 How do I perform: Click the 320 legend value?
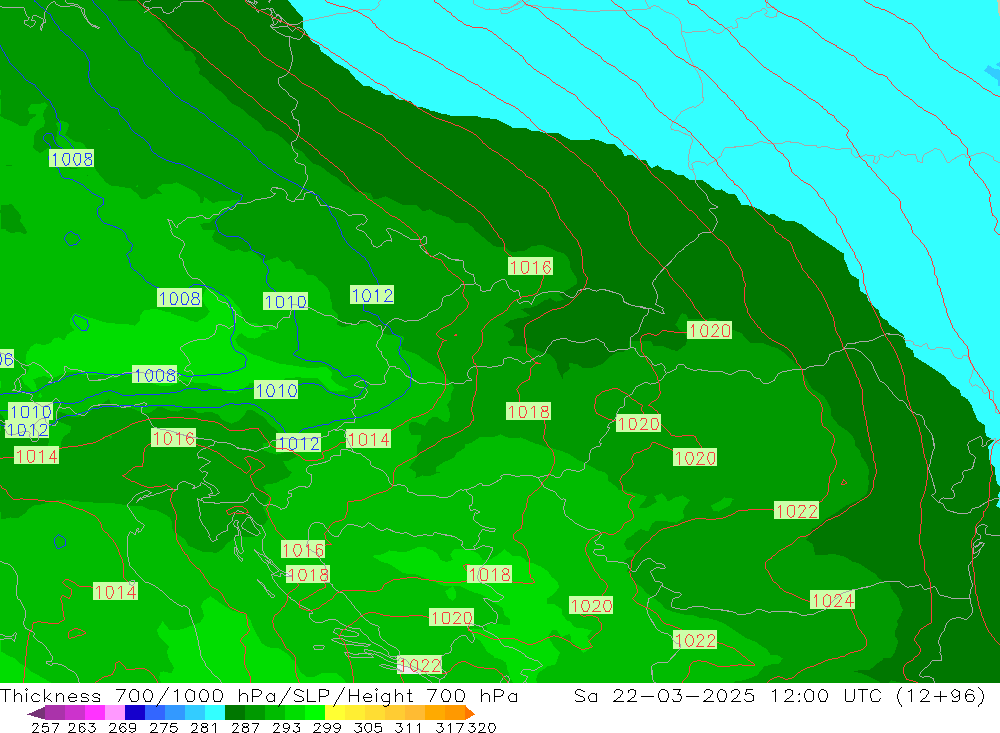(482, 727)
